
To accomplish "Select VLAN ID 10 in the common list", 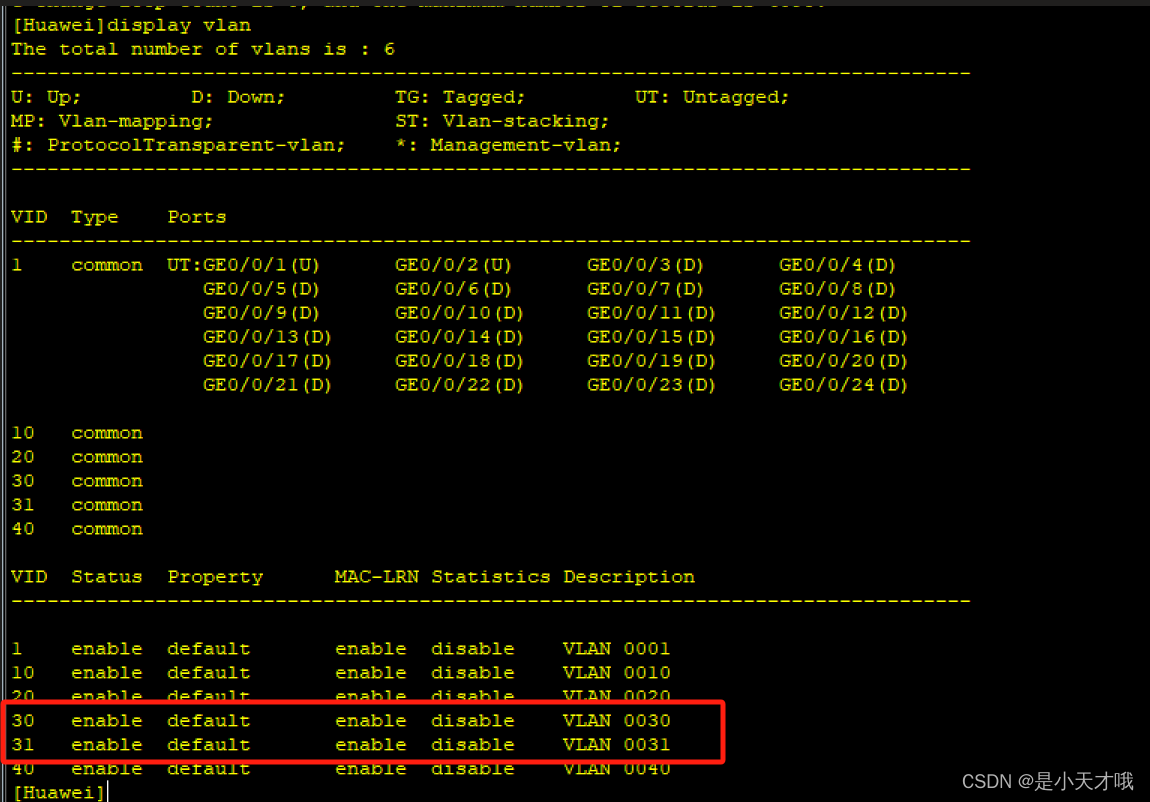I will [22, 432].
